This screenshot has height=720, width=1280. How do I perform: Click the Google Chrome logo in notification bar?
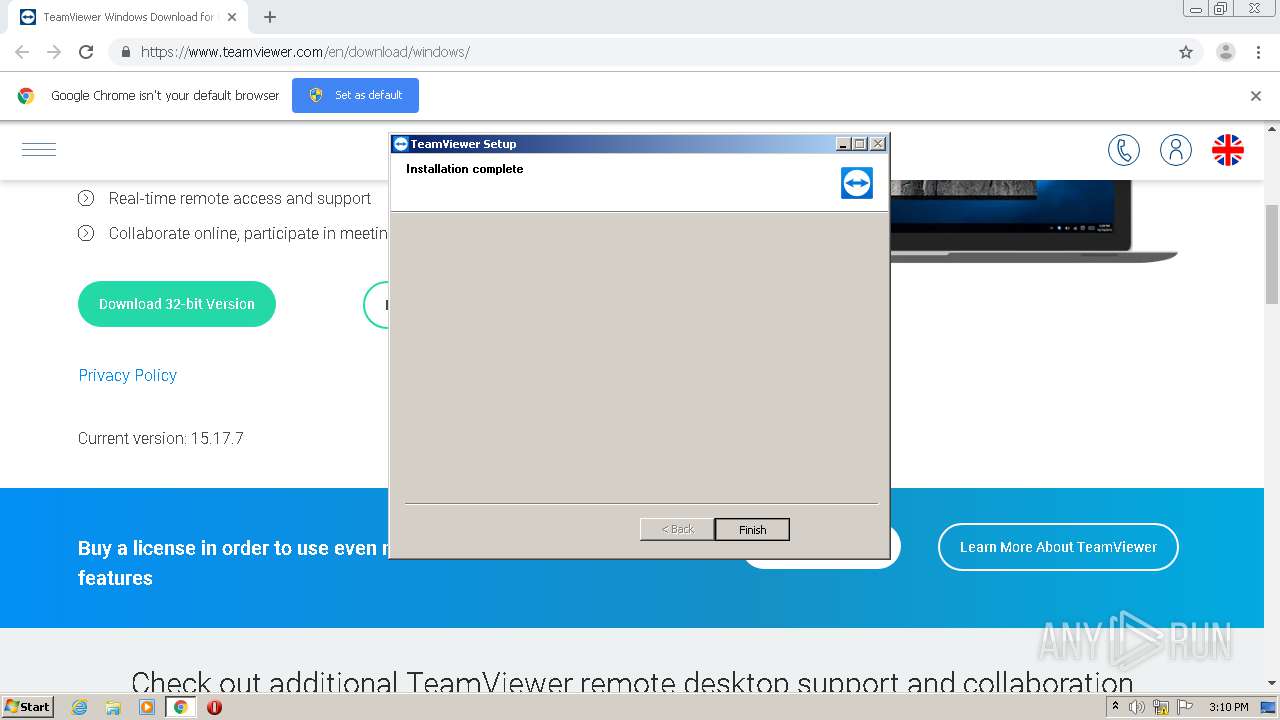point(26,96)
